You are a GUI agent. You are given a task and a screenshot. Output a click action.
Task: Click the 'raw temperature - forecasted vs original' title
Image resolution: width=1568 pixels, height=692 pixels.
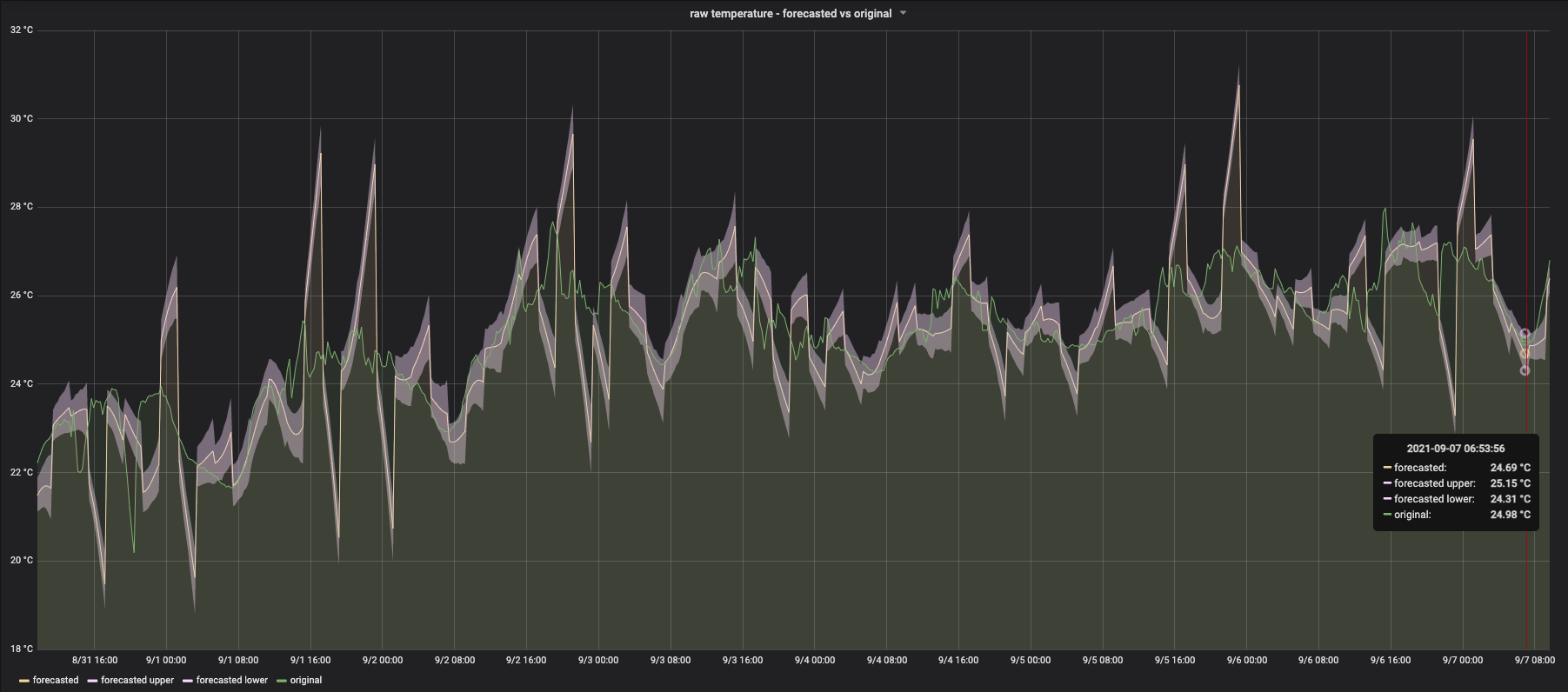791,13
